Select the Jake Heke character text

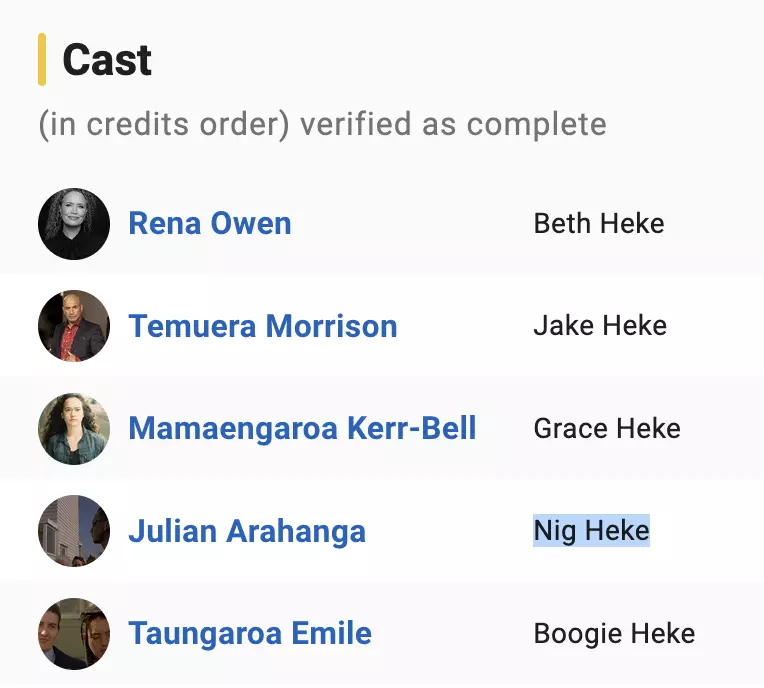click(600, 326)
